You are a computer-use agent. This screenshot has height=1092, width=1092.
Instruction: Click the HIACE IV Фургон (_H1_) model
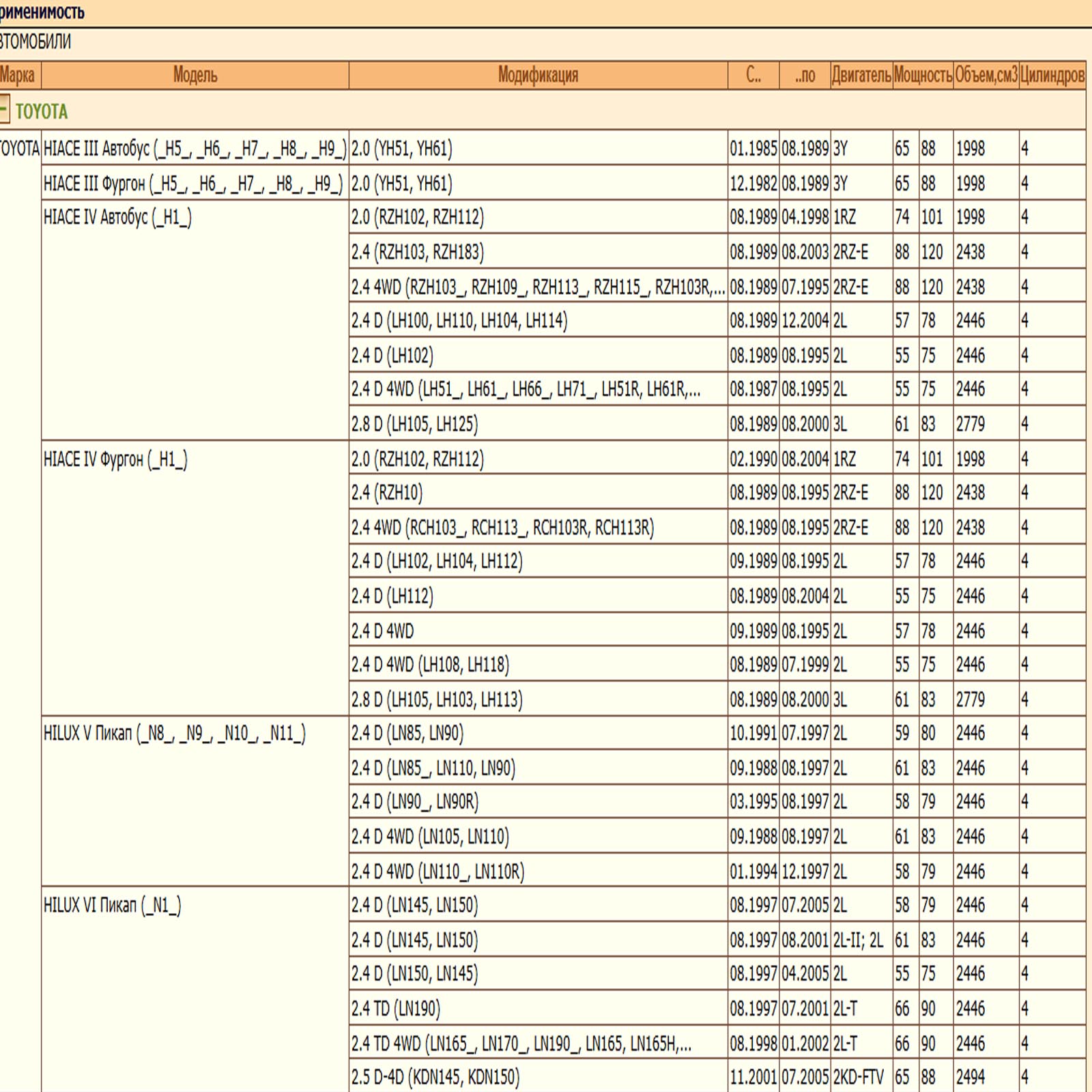[x=115, y=459]
